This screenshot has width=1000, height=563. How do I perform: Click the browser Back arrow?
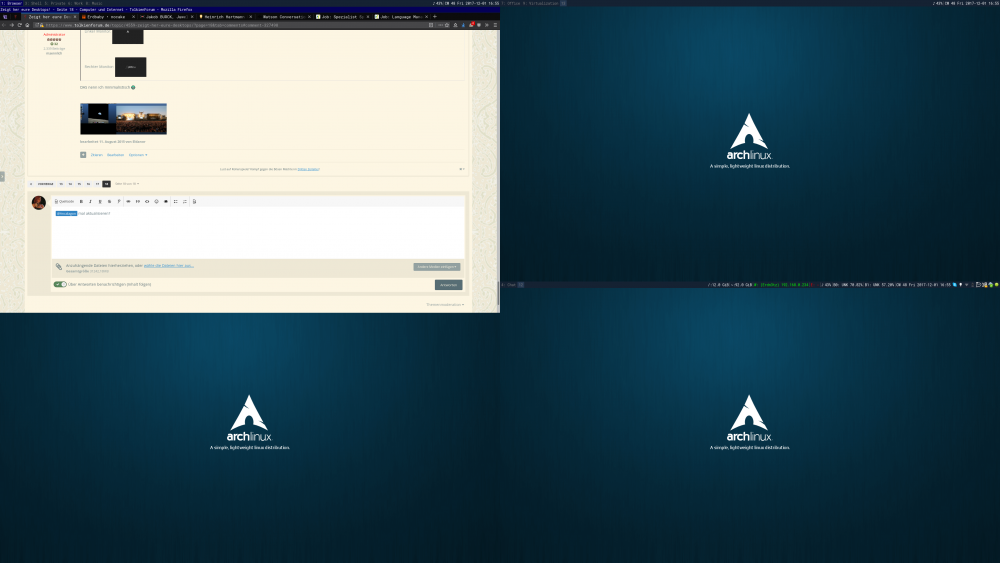pos(4,25)
